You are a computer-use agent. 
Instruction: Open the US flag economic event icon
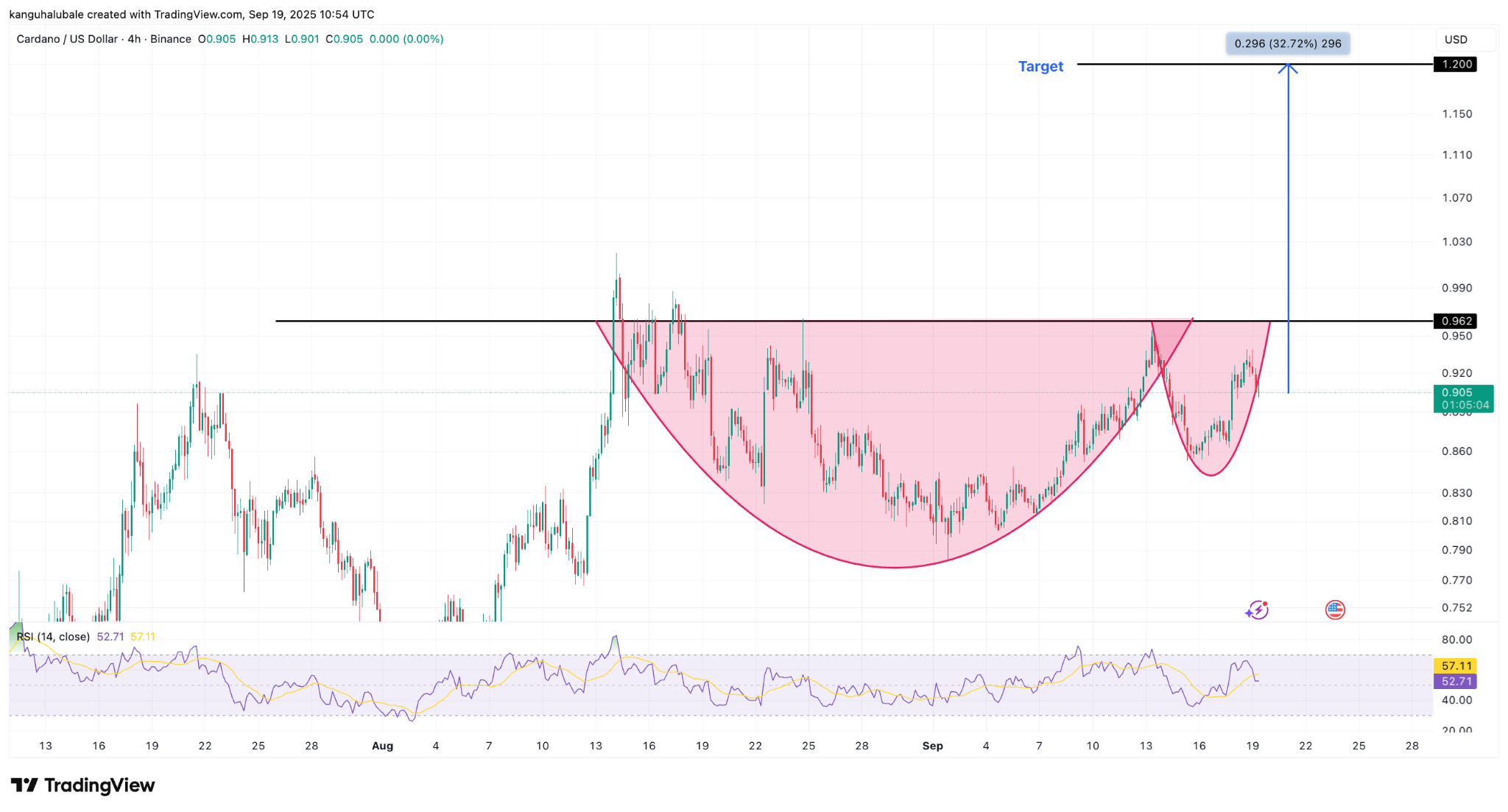[1335, 610]
